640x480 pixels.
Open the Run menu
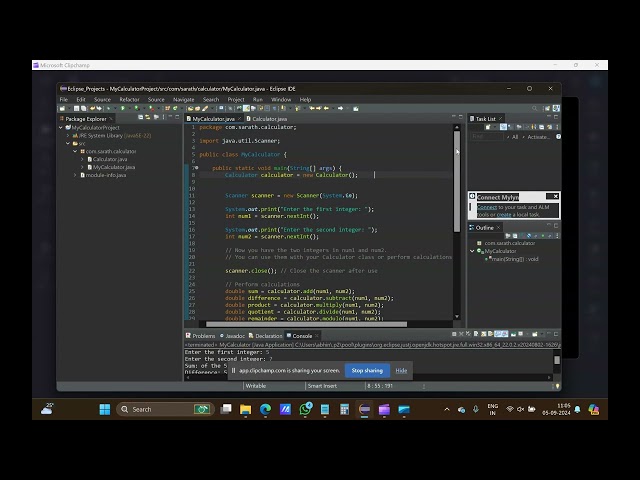(258, 100)
